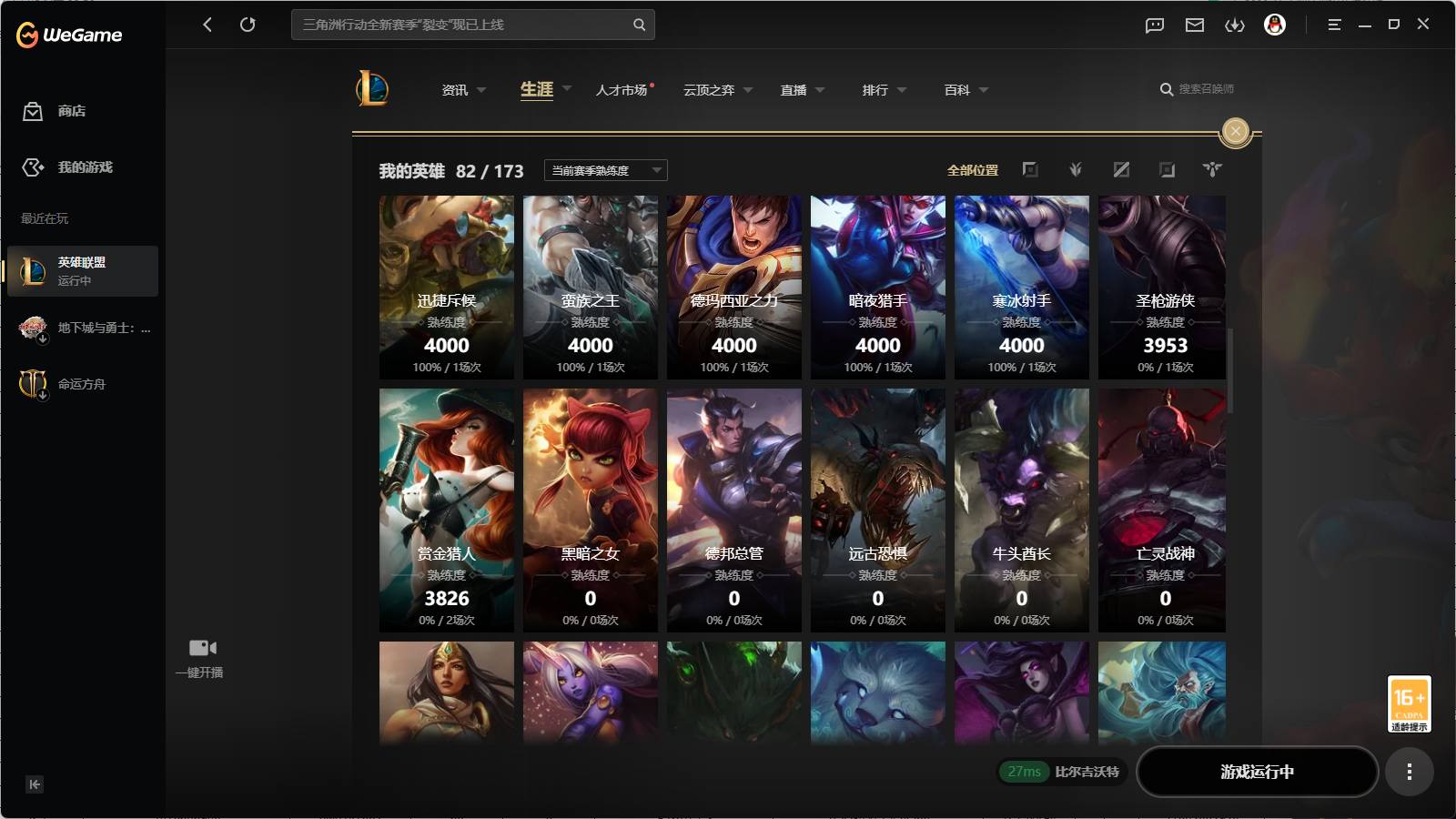Click the QQ penguin avatar icon
Viewport: 1456px width, 819px height.
tap(1275, 25)
